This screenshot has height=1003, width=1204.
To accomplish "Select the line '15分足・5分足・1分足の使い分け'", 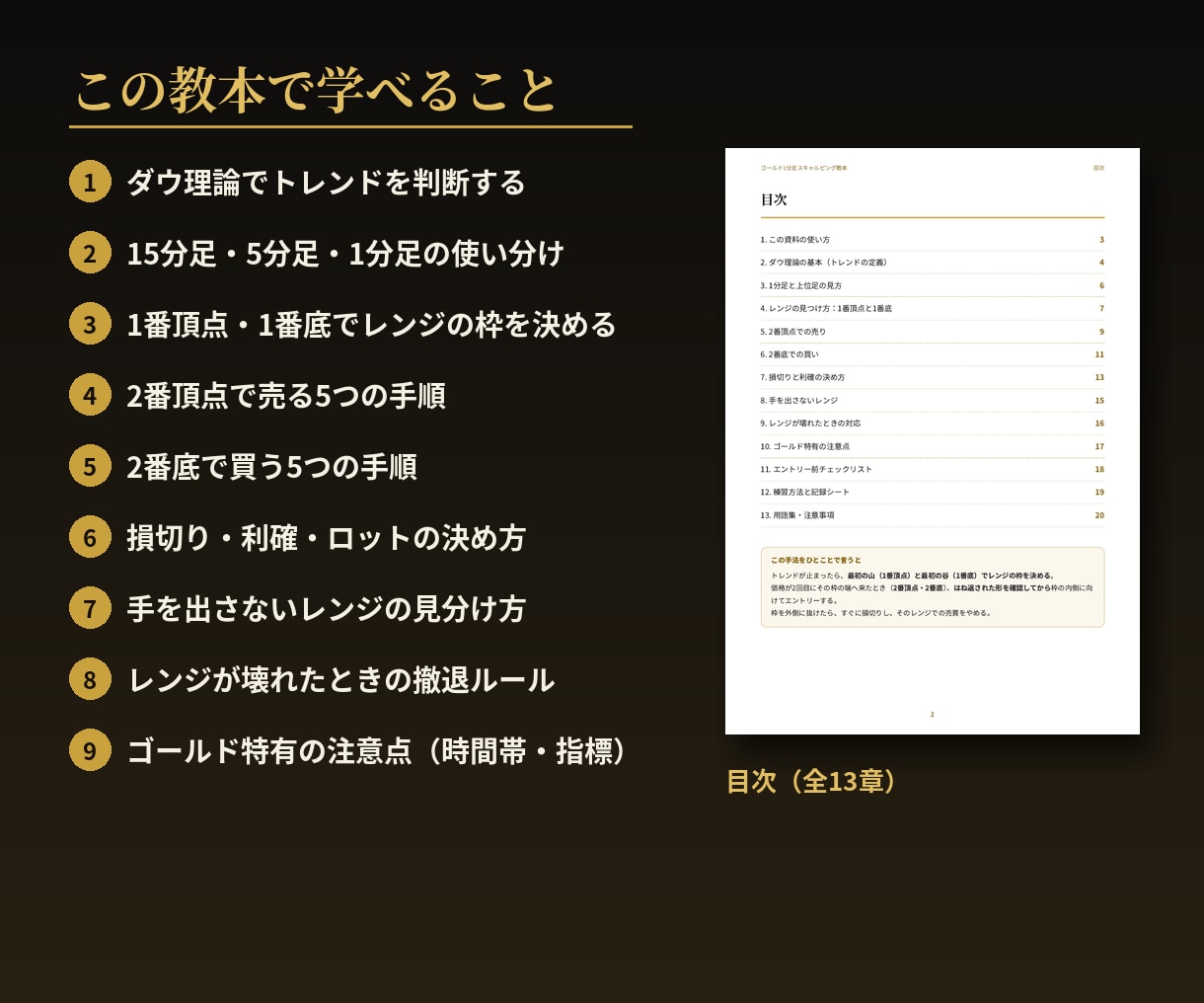I will point(345,254).
